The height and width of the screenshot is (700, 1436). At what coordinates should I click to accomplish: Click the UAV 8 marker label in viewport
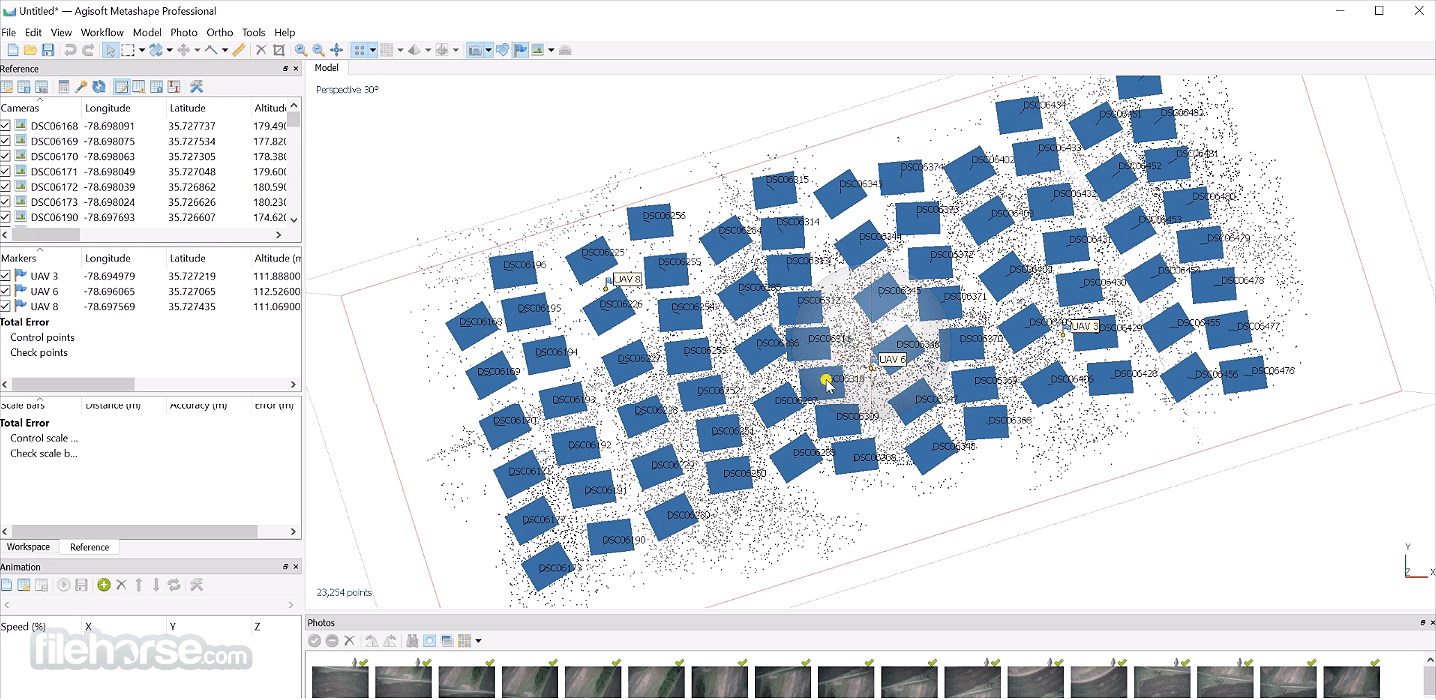coord(627,280)
